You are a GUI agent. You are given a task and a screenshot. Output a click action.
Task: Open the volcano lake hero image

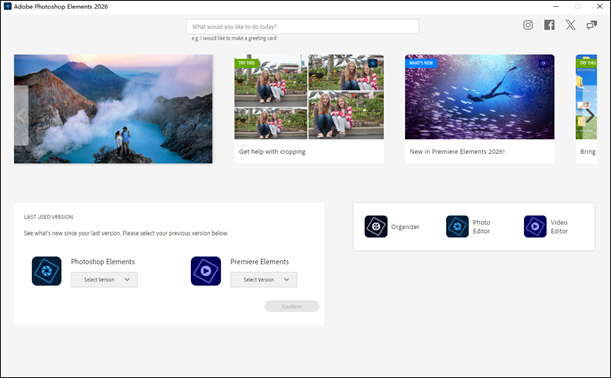113,109
